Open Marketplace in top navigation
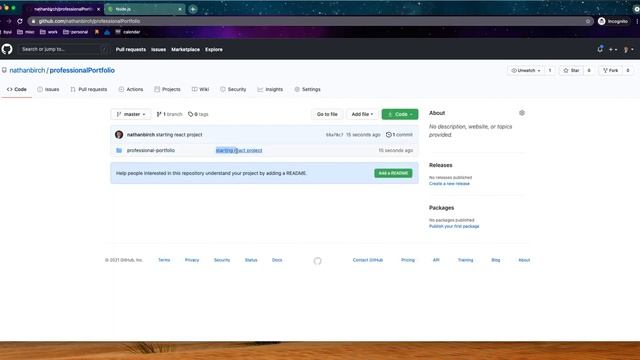This screenshot has height=360, width=640. 185,49
